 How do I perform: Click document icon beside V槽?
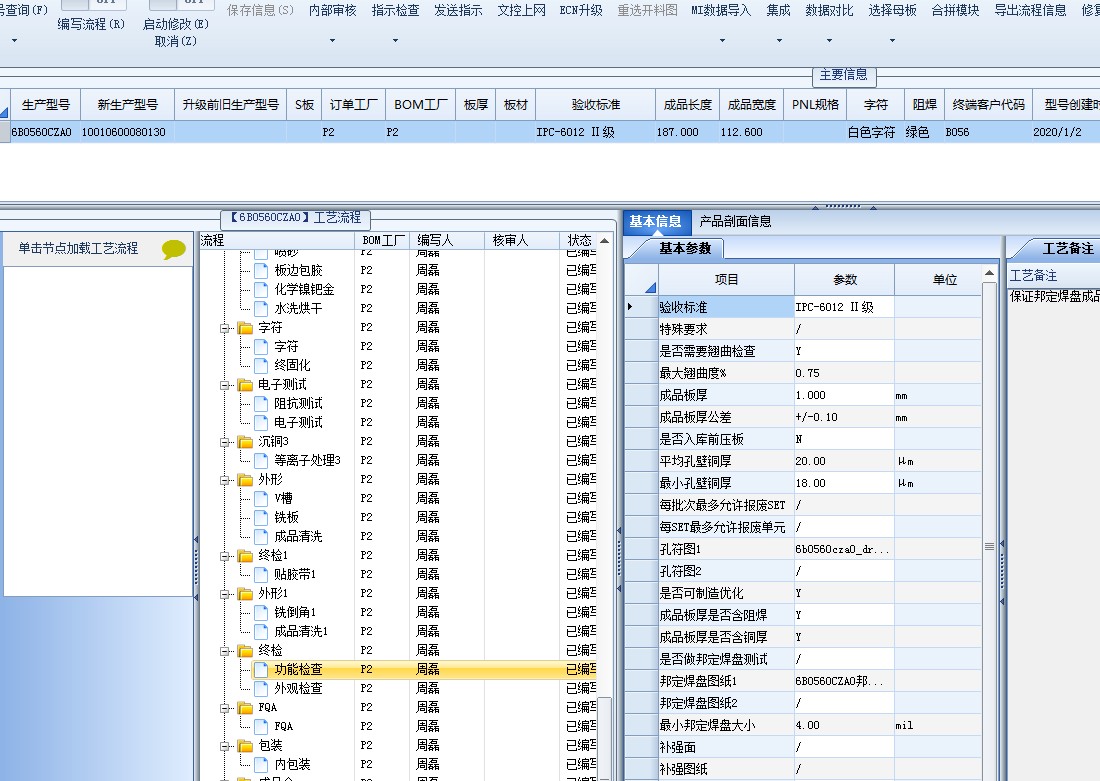pos(261,498)
